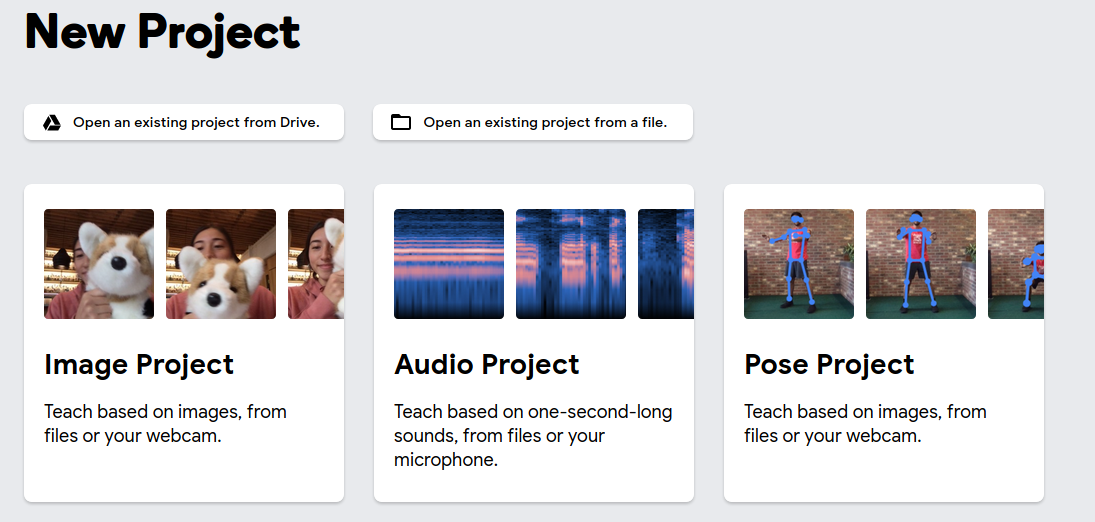Click the Google Drive icon

(x=52, y=123)
